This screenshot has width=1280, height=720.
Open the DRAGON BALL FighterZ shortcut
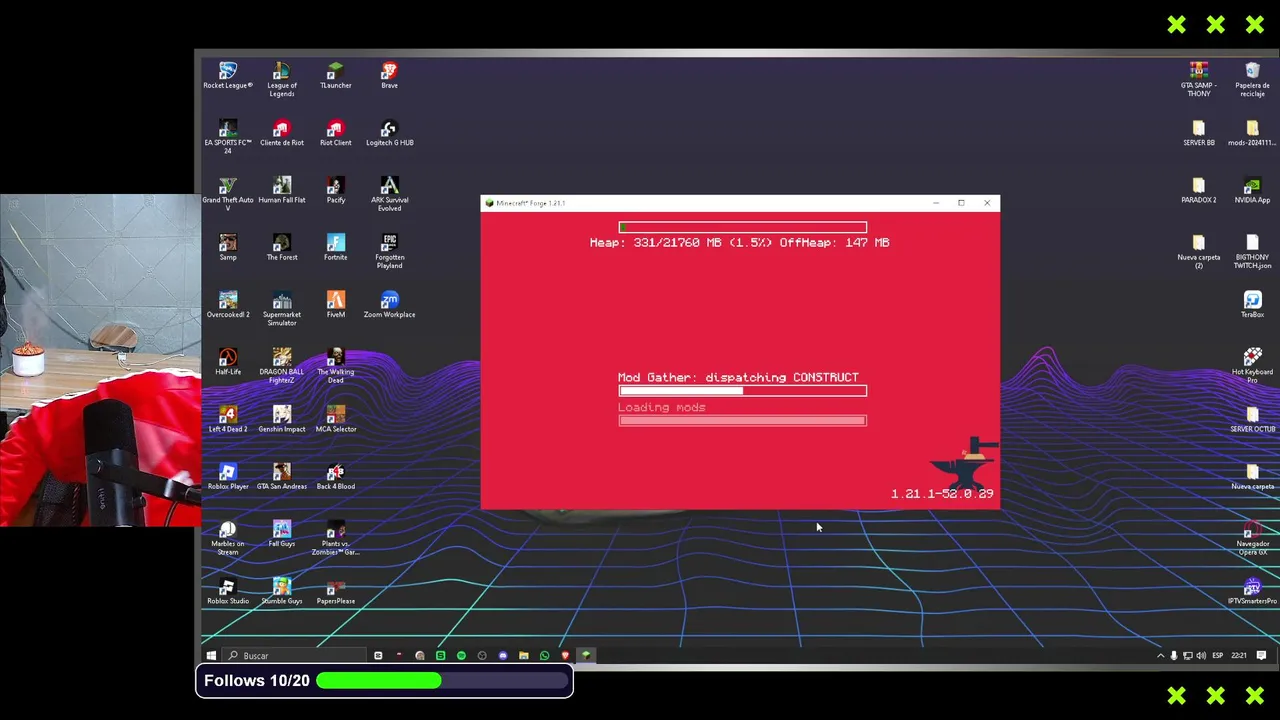pos(282,365)
